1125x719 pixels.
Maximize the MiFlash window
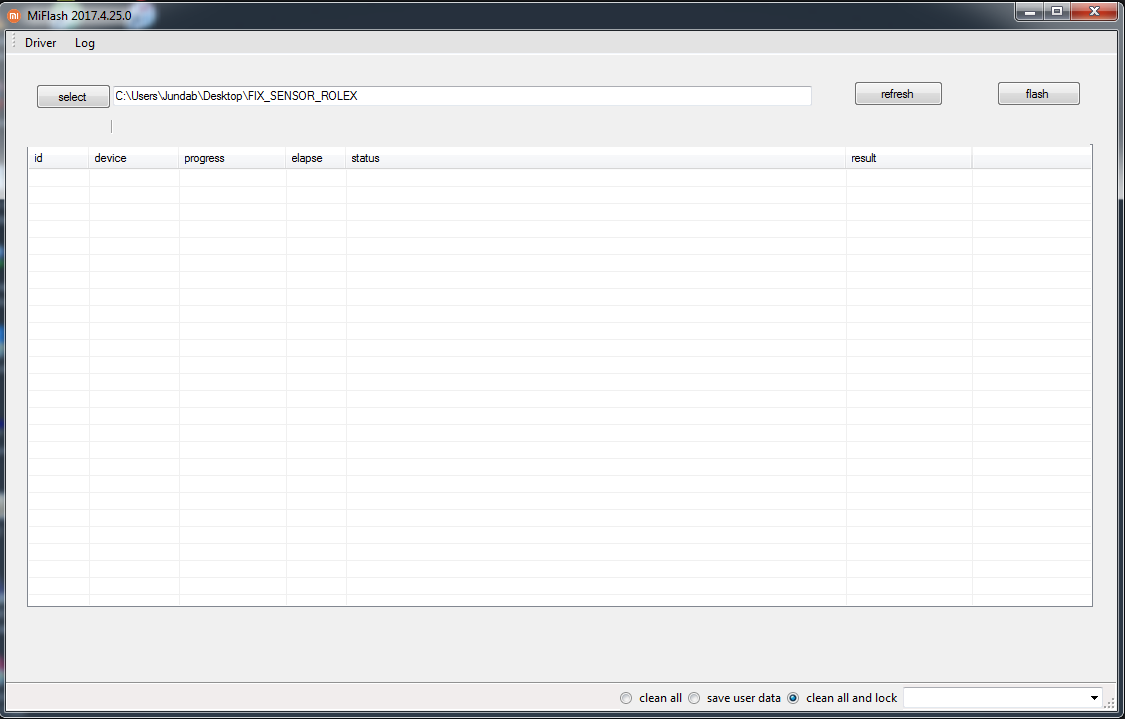1057,11
